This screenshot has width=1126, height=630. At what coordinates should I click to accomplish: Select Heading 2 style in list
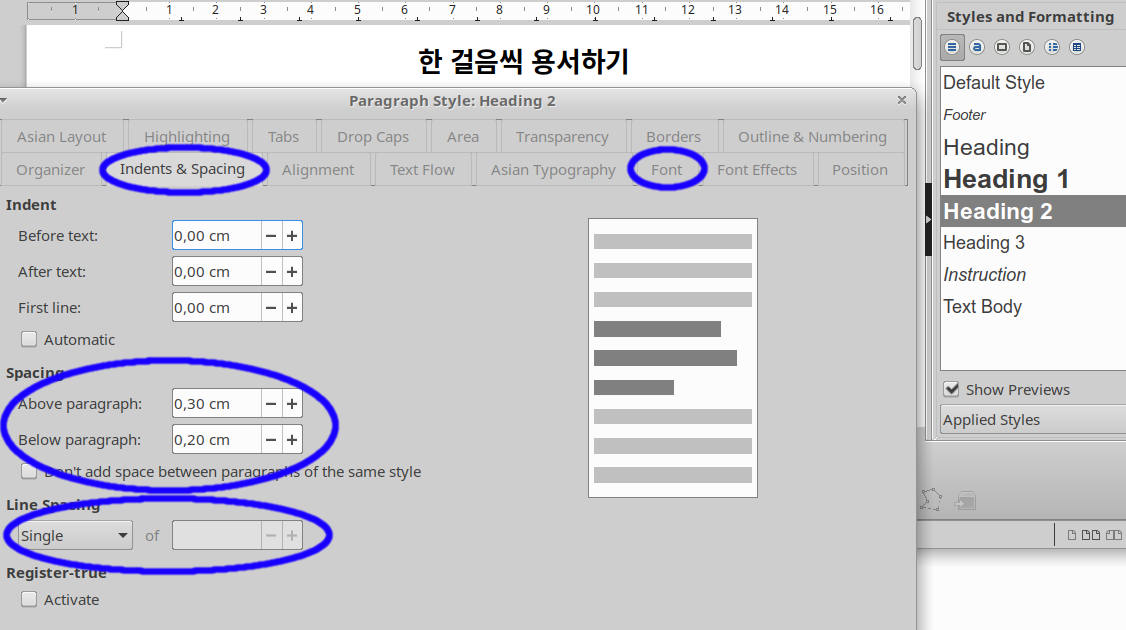coord(1033,211)
